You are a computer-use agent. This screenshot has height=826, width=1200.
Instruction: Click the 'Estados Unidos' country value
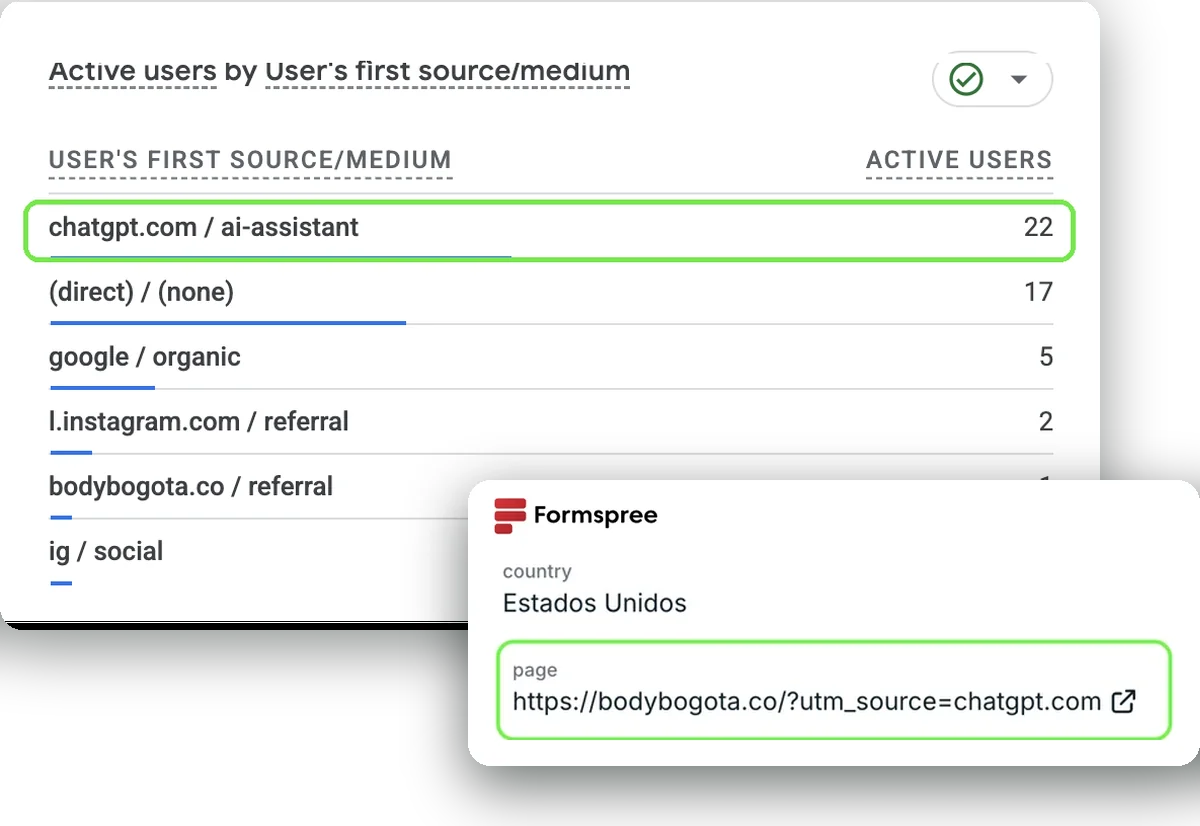pyautogui.click(x=595, y=604)
